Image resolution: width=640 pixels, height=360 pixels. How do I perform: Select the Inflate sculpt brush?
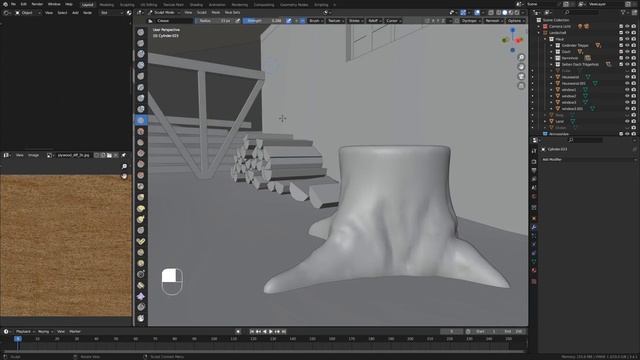[x=141, y=98]
